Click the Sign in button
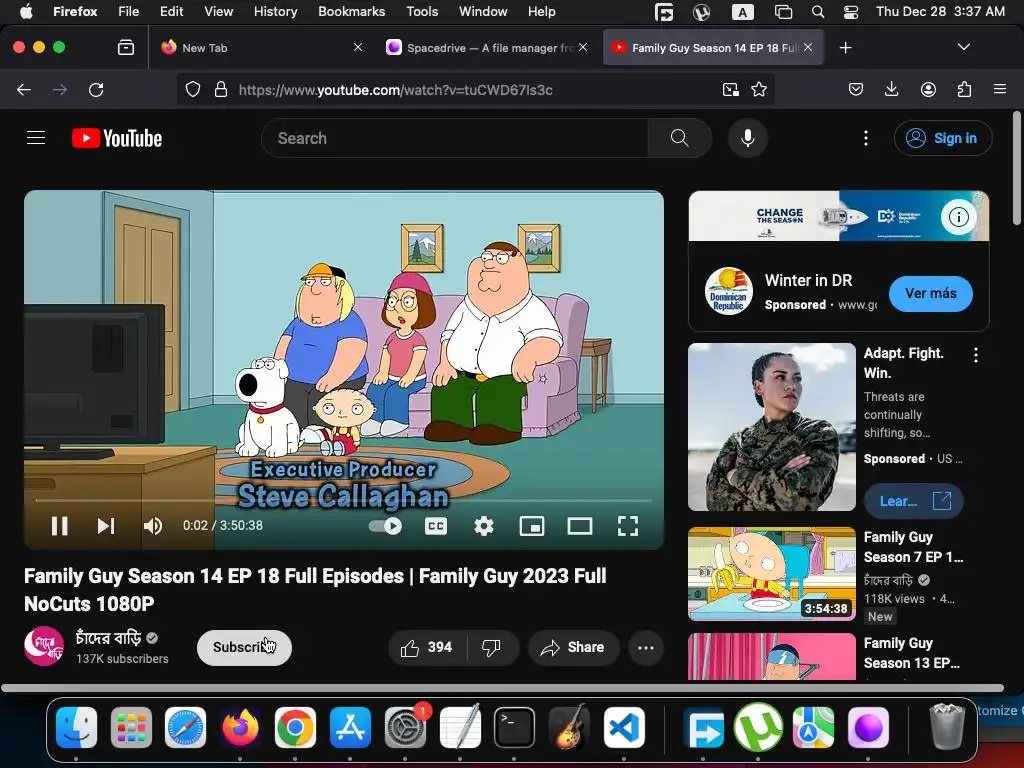Screen dimensions: 1024x768 pyautogui.click(x=943, y=138)
